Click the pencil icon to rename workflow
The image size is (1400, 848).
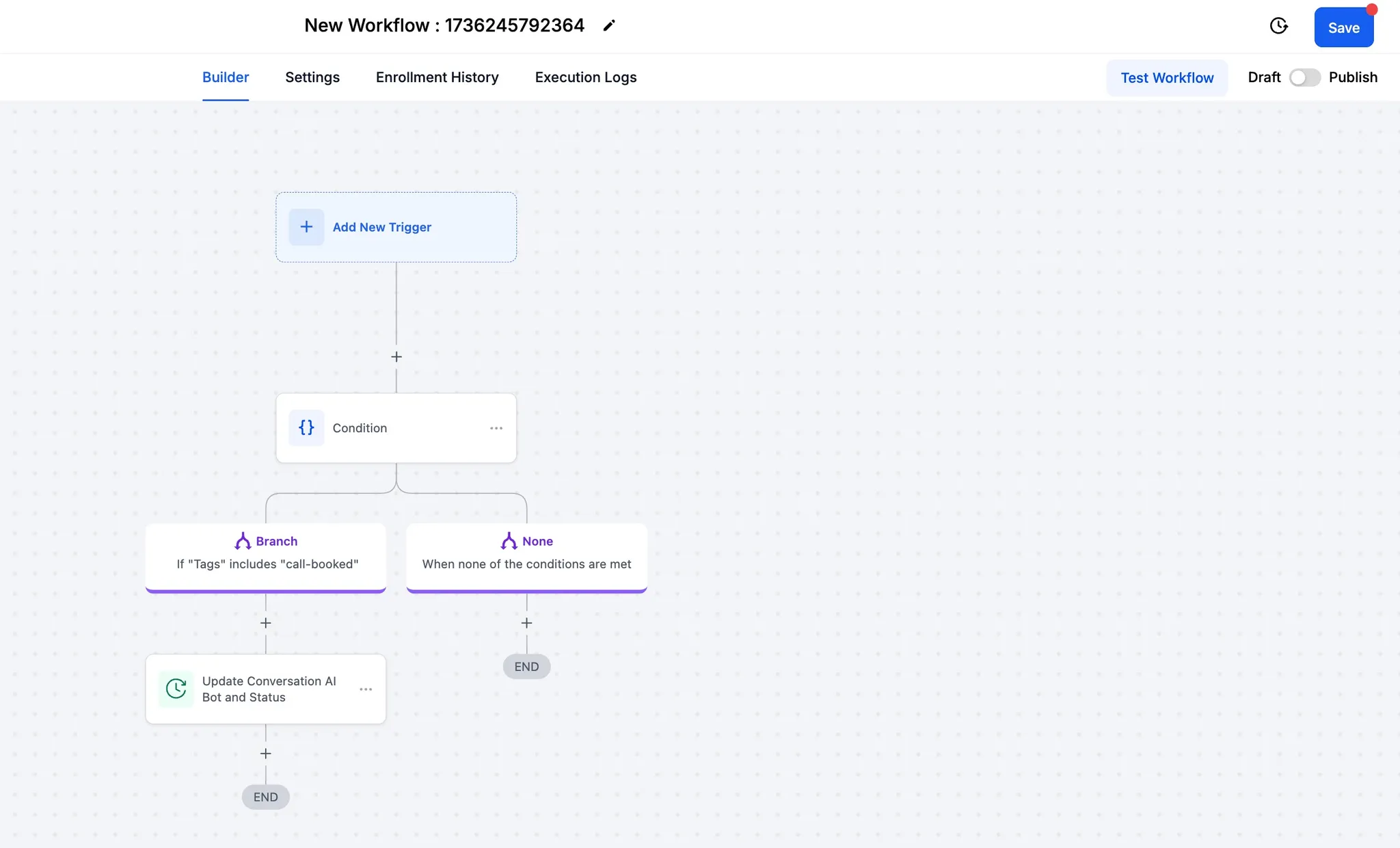[608, 26]
